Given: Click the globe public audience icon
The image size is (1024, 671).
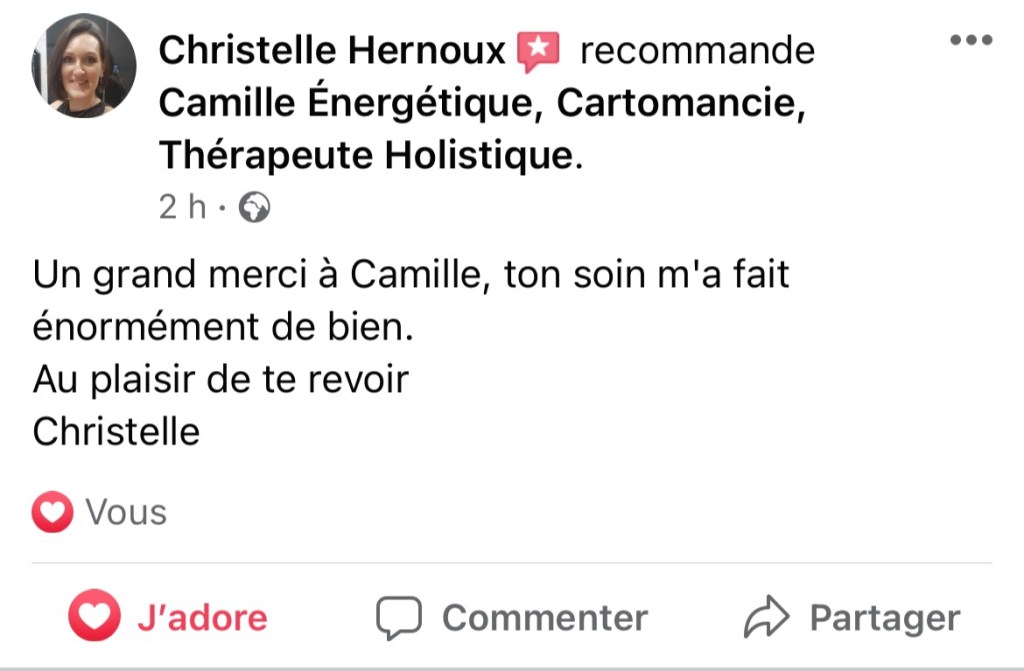Looking at the screenshot, I should click(256, 208).
